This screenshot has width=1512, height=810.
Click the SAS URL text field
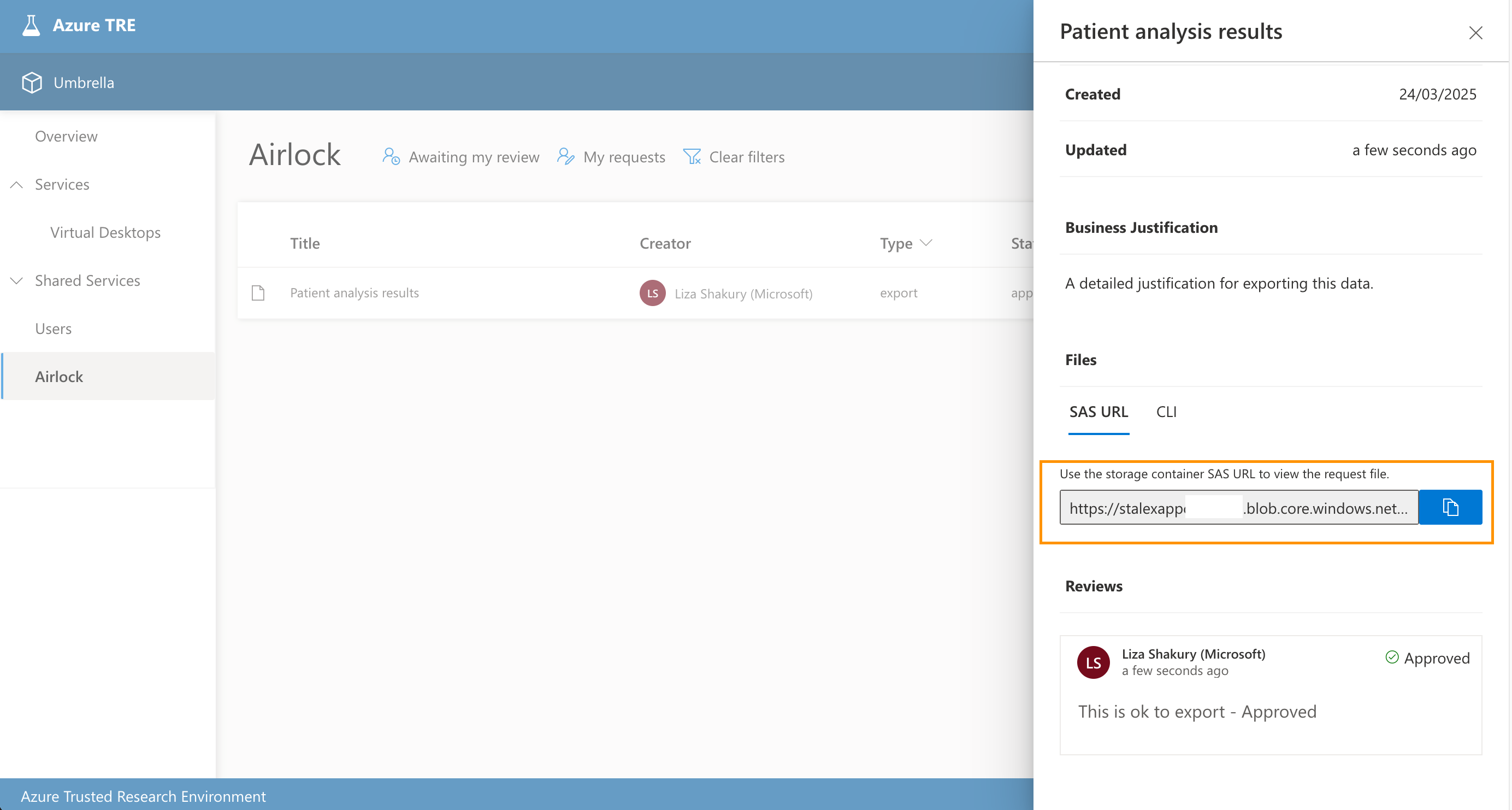pyautogui.click(x=1238, y=508)
